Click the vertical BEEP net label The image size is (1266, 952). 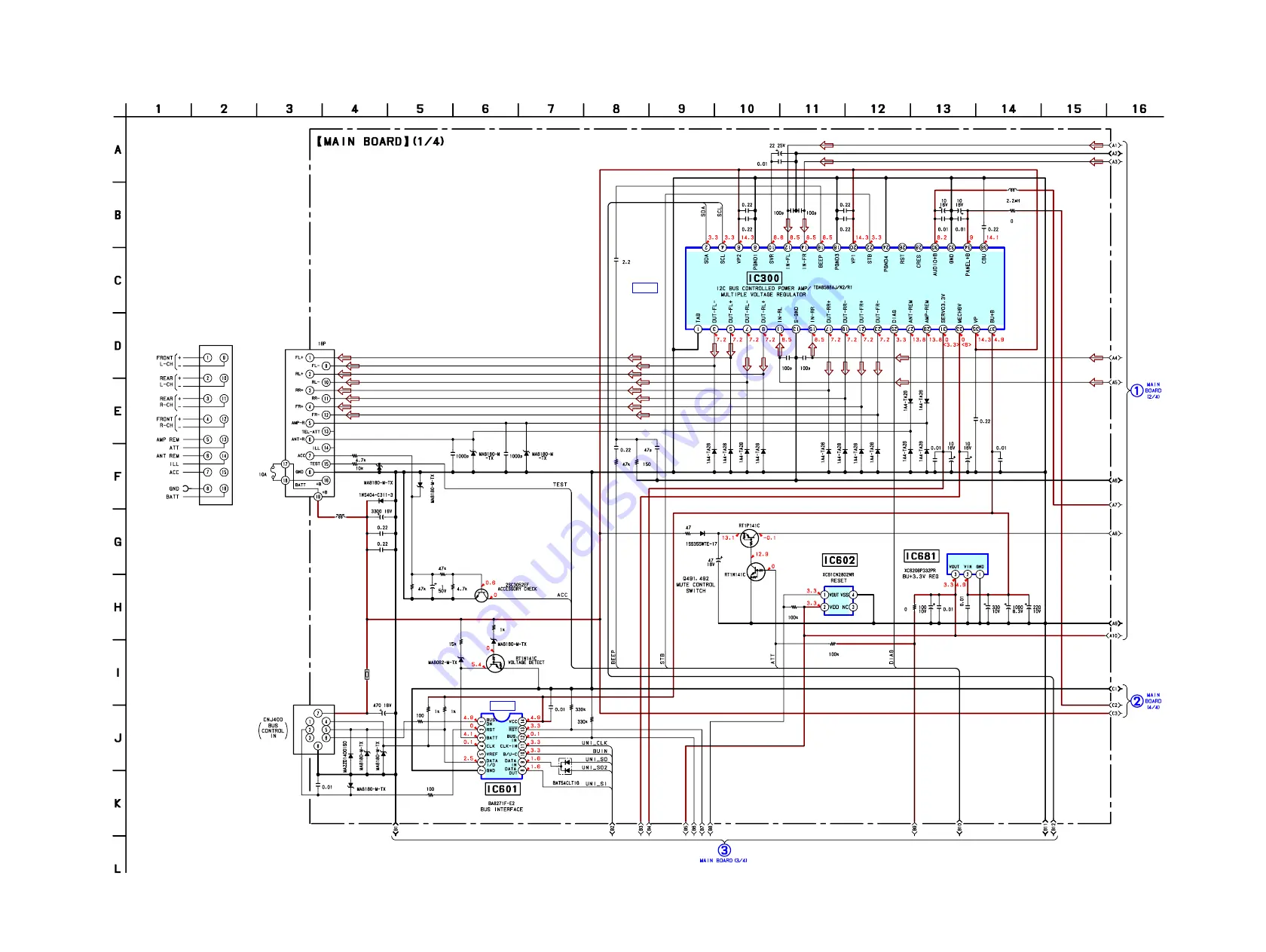click(x=613, y=657)
